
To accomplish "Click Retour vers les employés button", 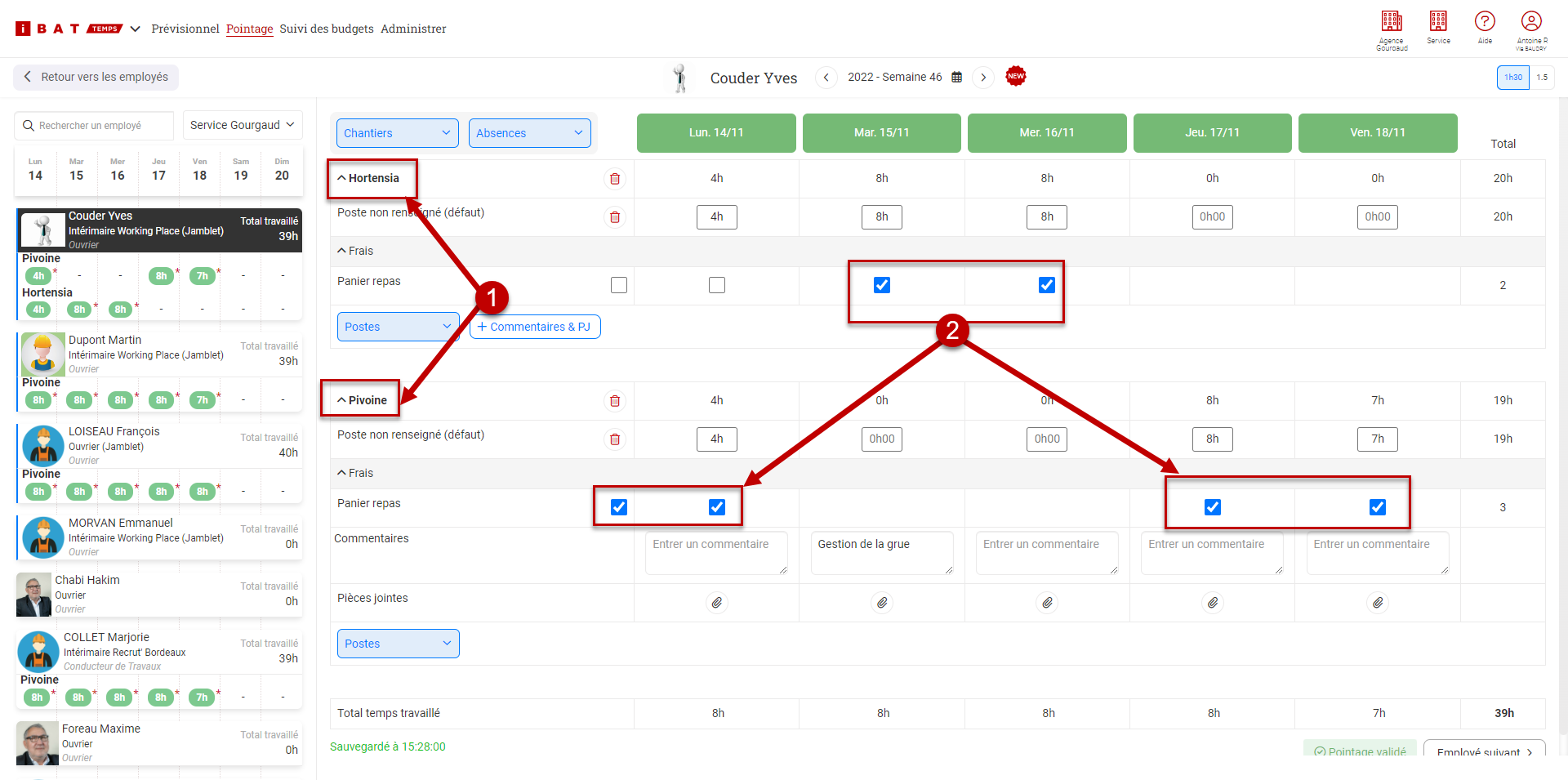I will [x=96, y=77].
